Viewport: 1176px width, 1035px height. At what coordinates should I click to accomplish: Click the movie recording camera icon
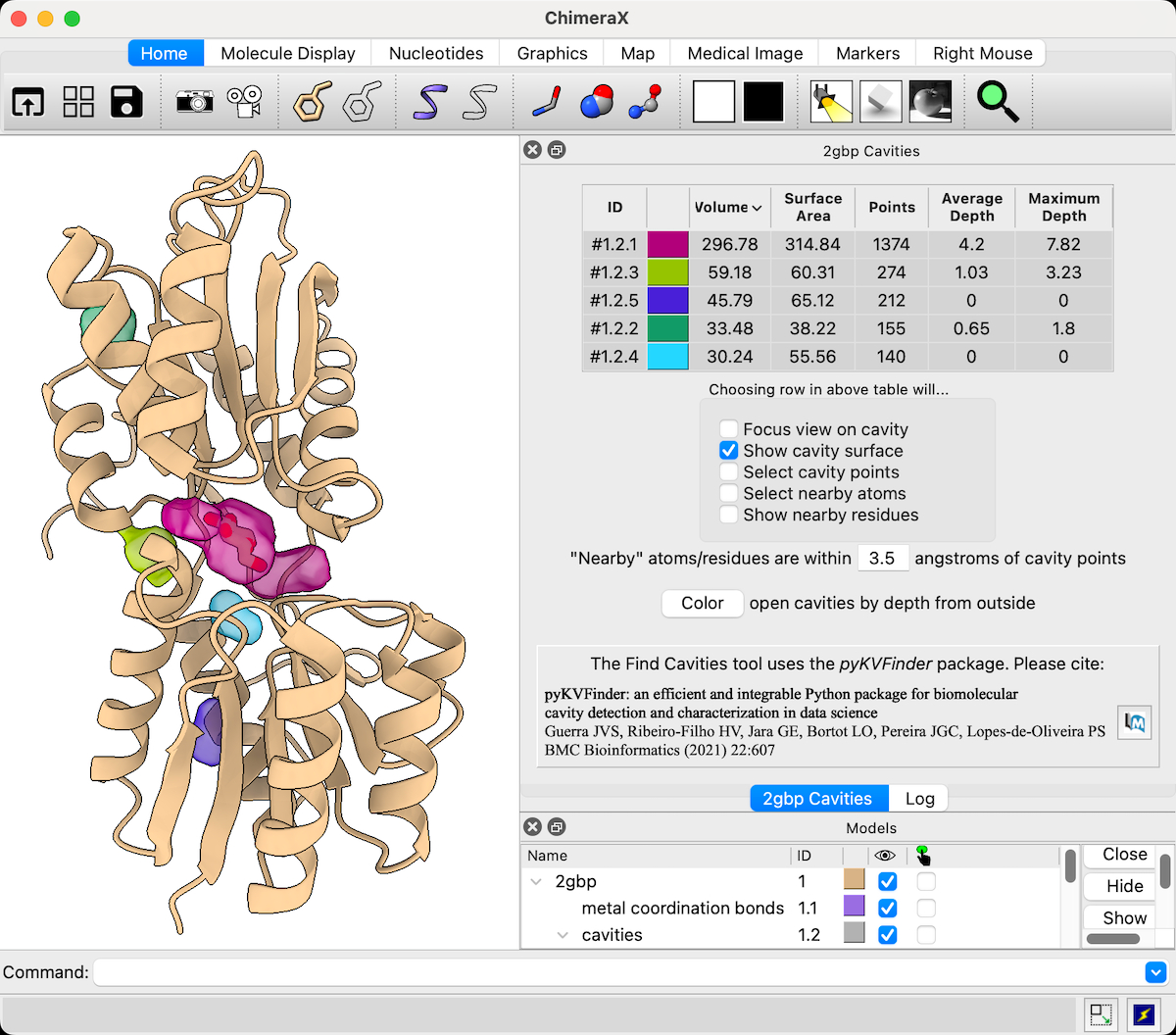click(x=244, y=101)
